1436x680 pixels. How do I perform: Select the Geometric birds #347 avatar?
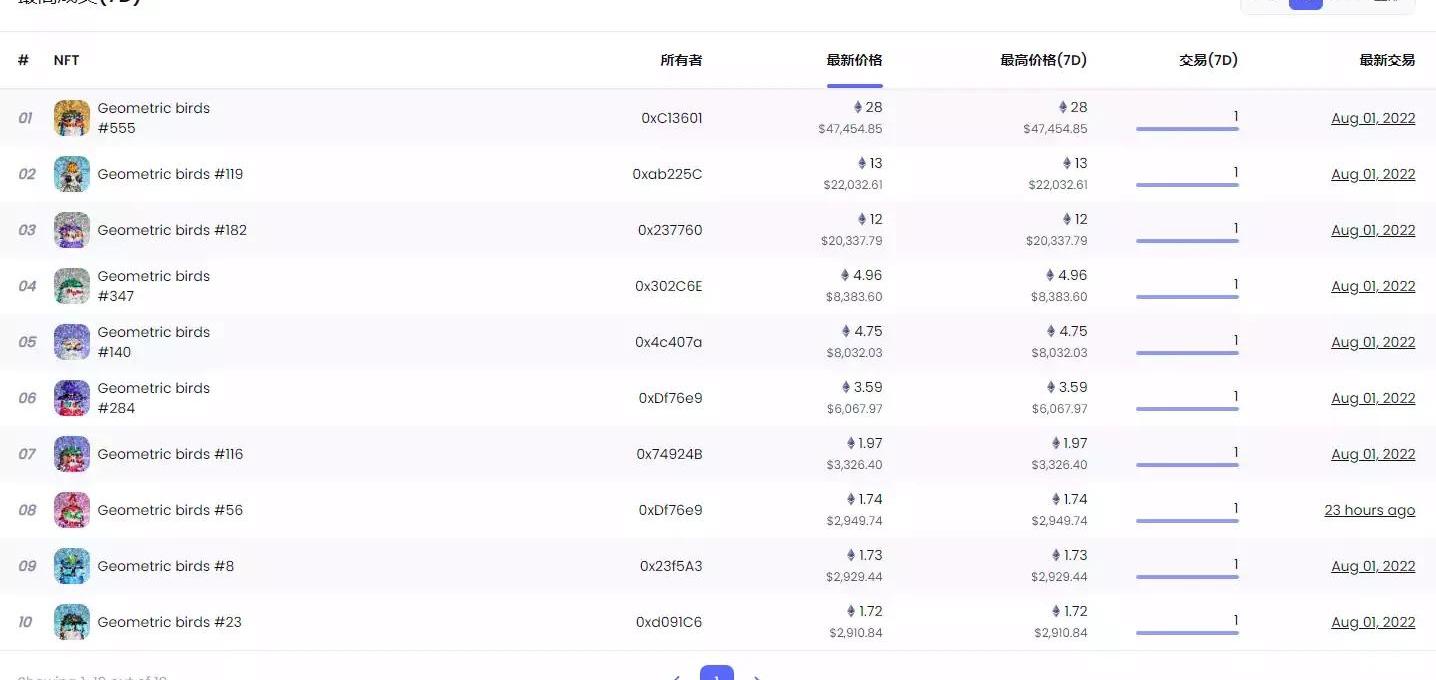[x=72, y=286]
